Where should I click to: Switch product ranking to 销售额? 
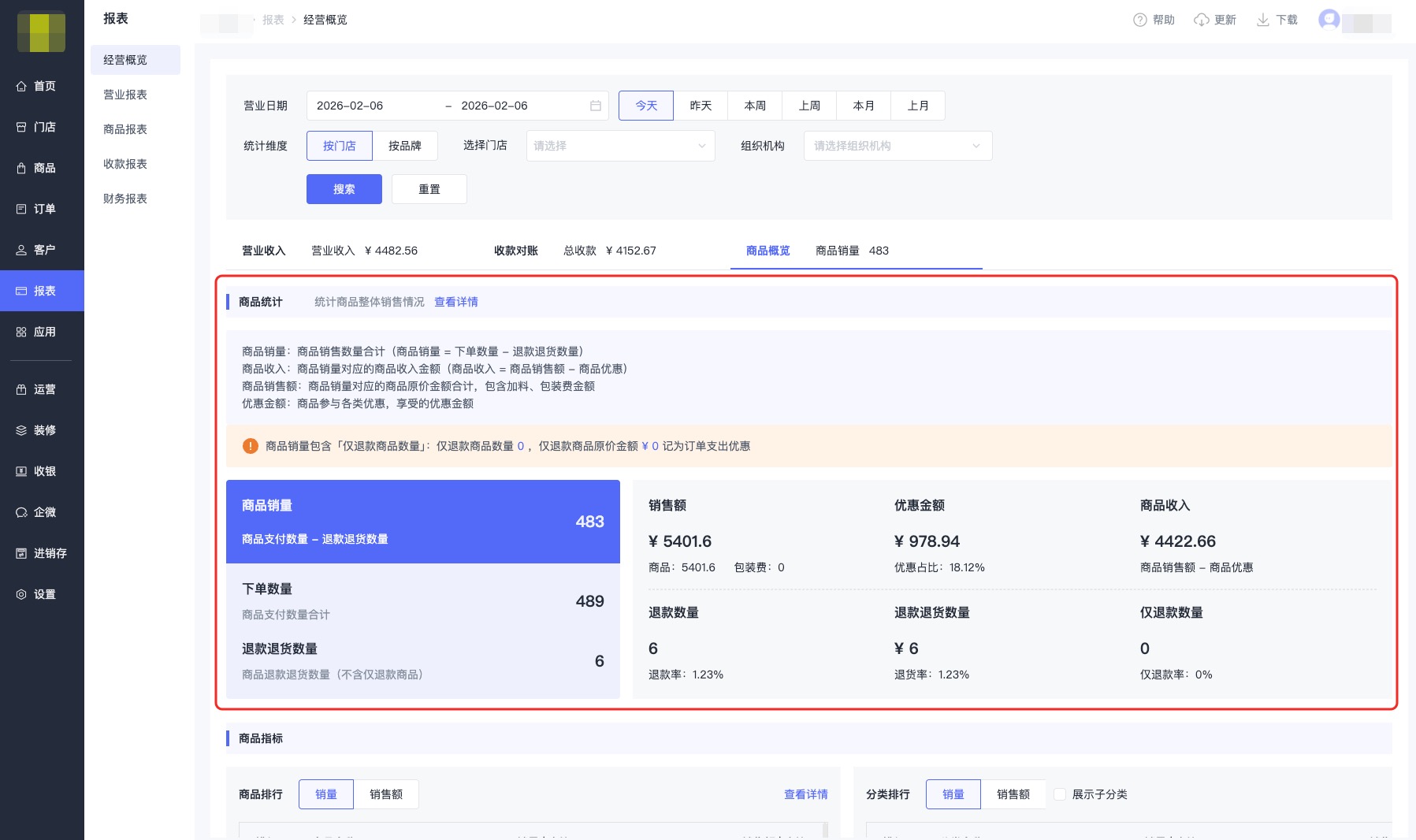point(385,794)
